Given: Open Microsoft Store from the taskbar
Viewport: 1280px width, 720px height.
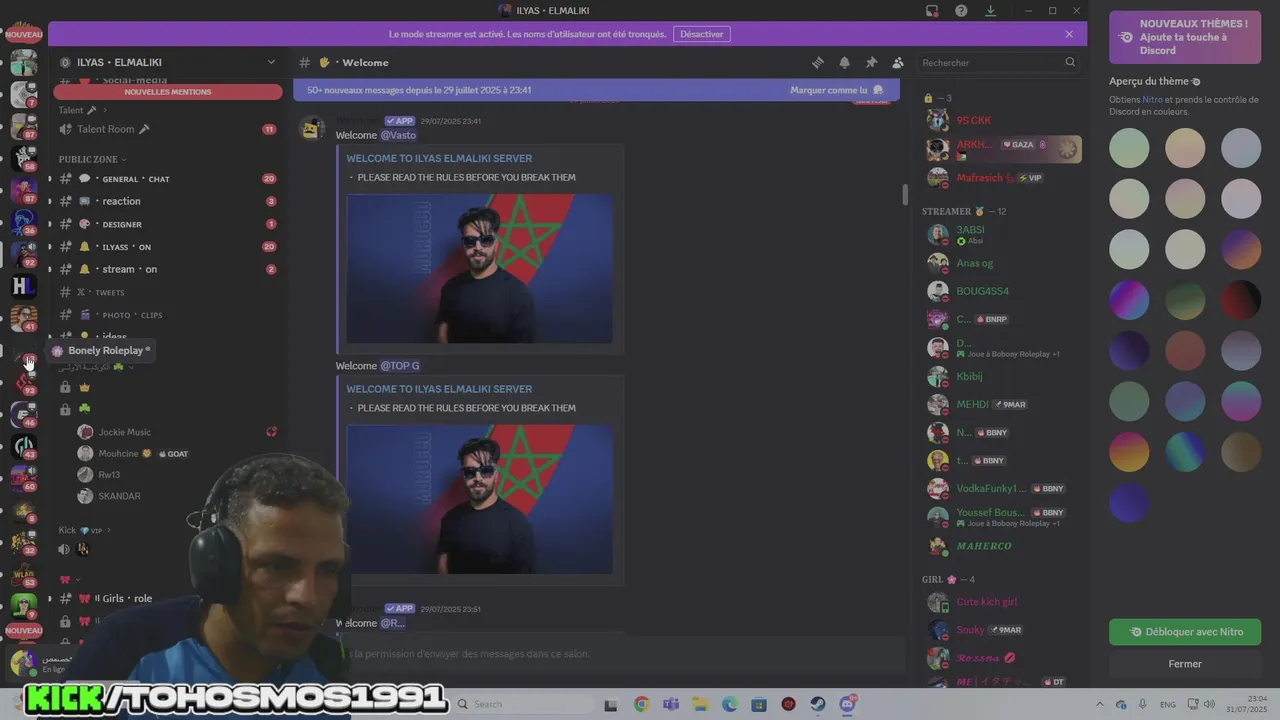Looking at the screenshot, I should point(759,704).
